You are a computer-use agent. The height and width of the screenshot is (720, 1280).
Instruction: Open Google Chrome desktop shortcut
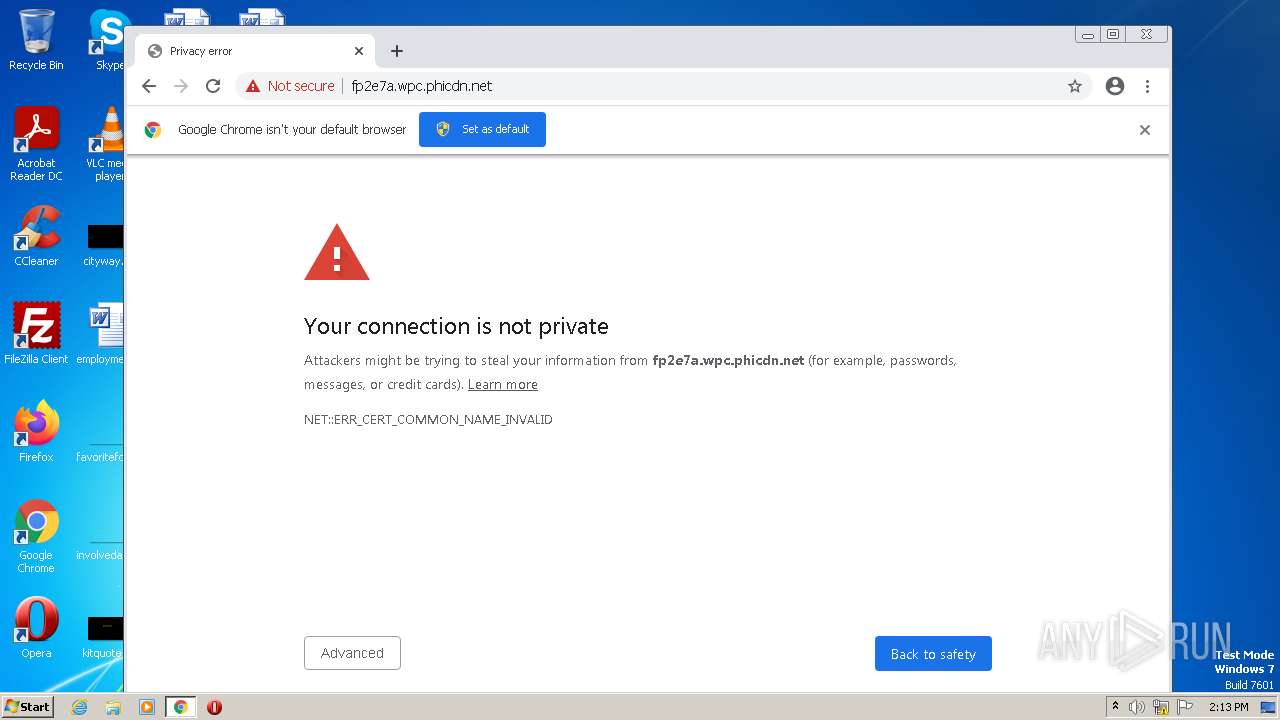click(x=36, y=536)
